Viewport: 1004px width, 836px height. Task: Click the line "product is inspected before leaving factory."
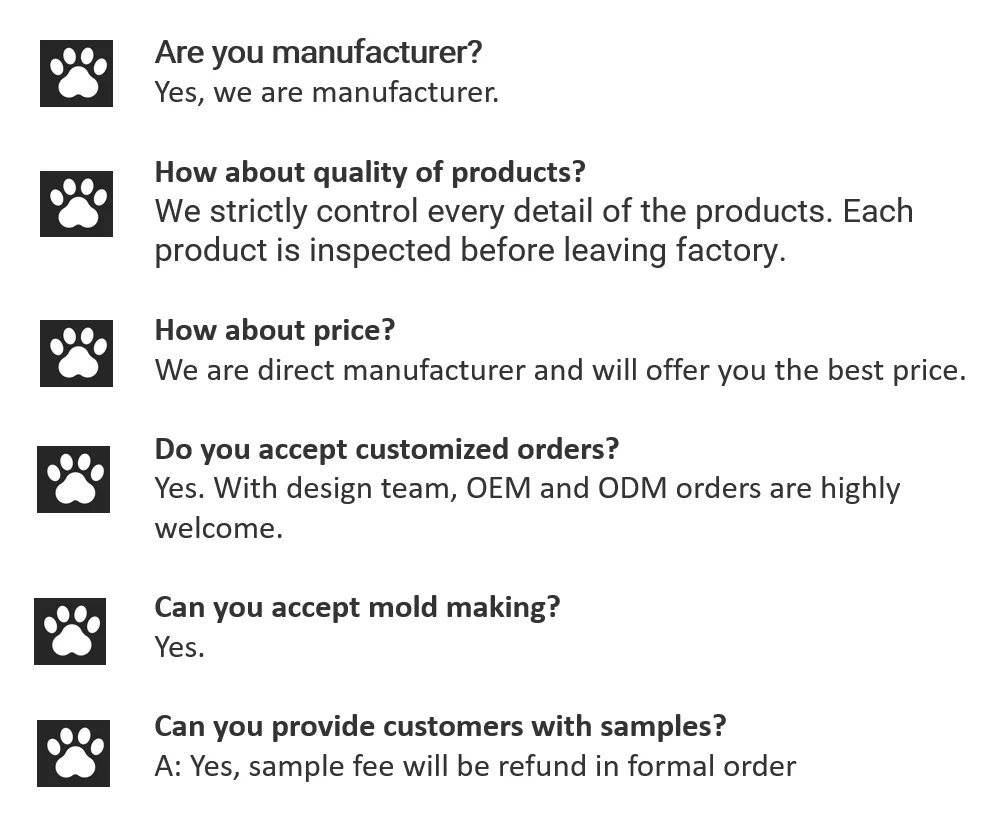click(x=470, y=251)
